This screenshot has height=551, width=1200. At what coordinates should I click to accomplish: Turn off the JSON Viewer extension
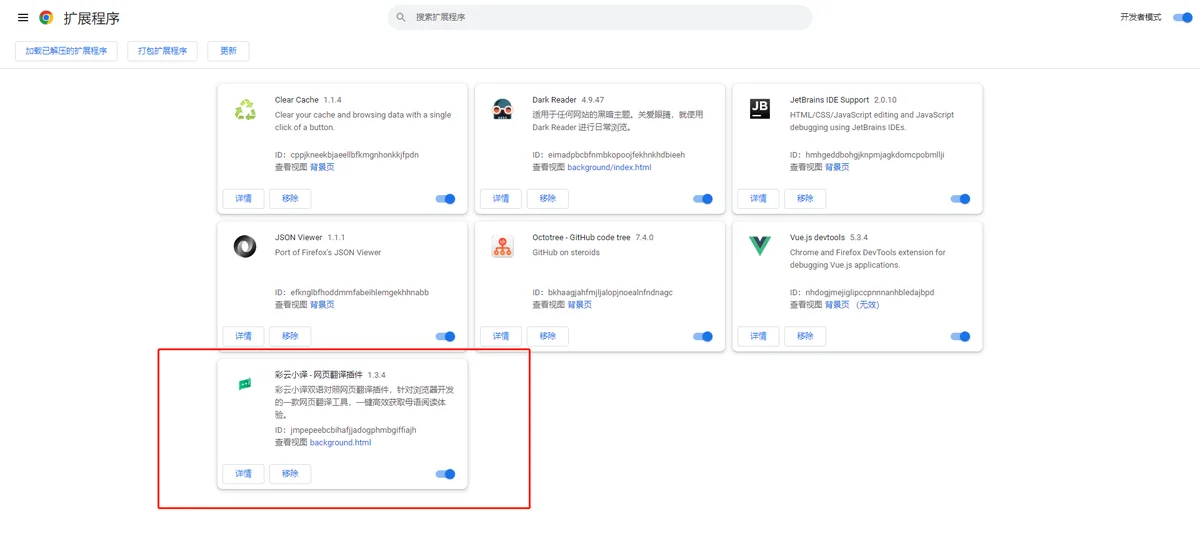coord(446,336)
